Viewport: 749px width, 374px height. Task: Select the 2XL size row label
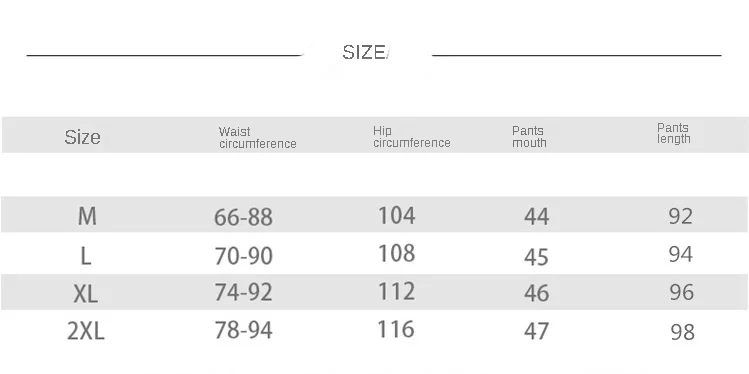86,331
